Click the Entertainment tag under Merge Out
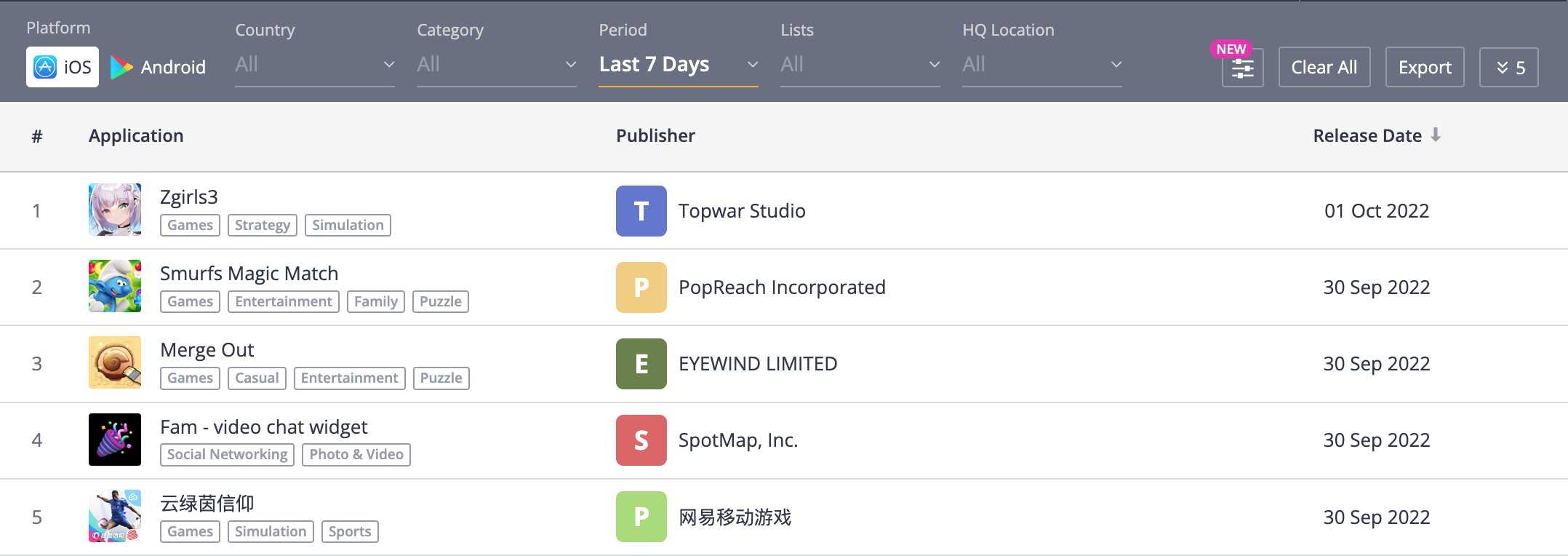The width and height of the screenshot is (1568, 556). point(350,378)
